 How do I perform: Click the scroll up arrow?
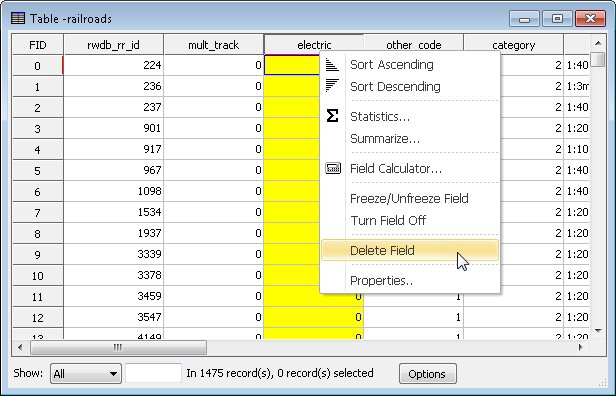coord(598,43)
